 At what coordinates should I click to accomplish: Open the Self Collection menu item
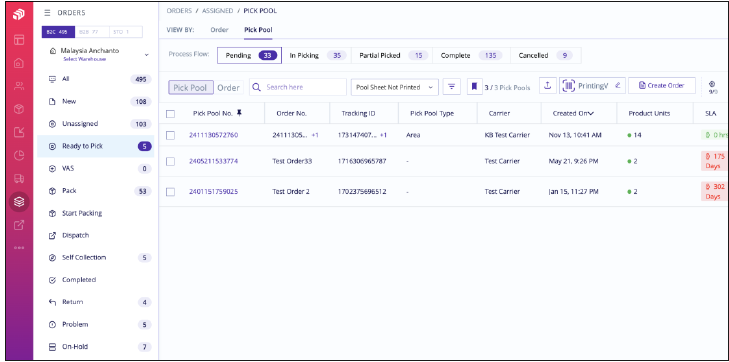click(x=95, y=257)
